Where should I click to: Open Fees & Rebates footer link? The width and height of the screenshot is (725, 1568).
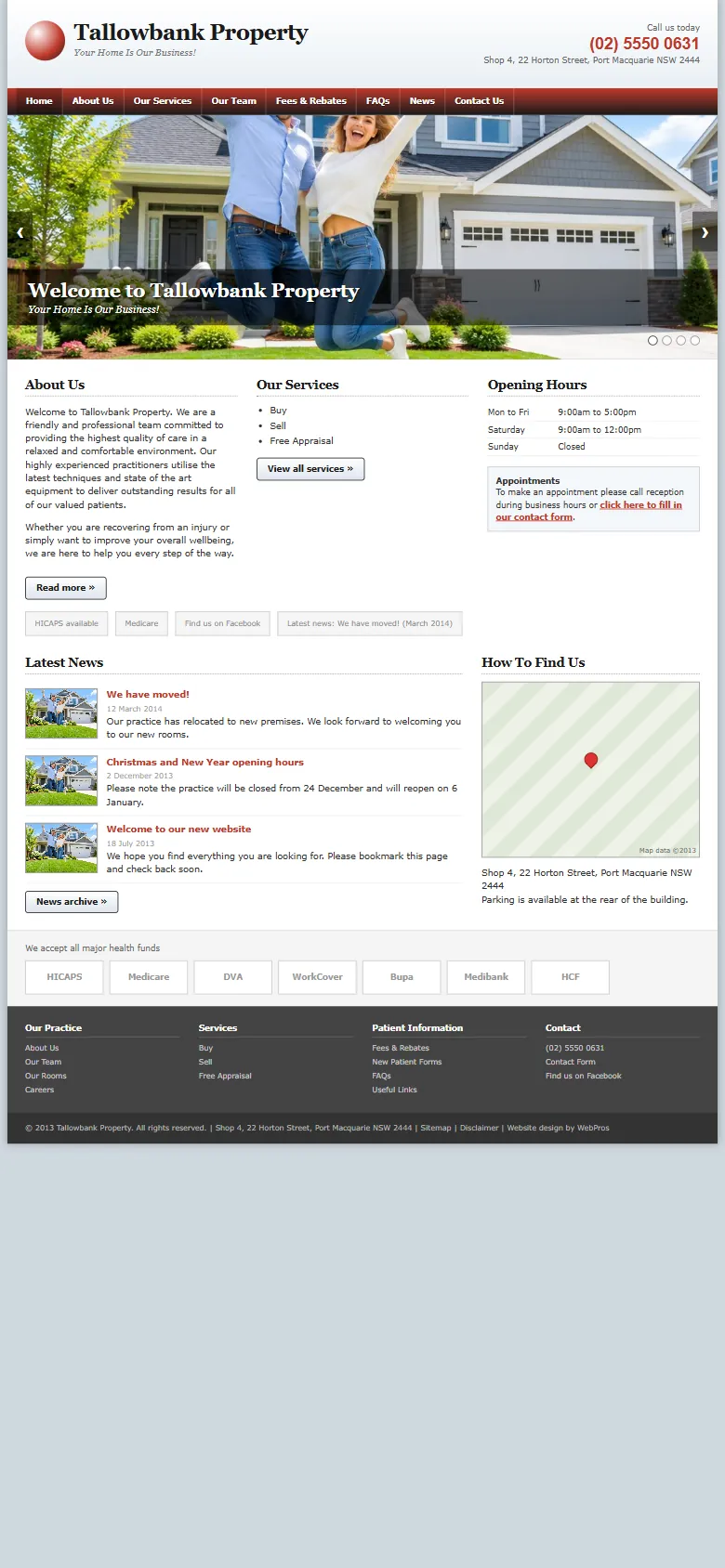tap(401, 1048)
